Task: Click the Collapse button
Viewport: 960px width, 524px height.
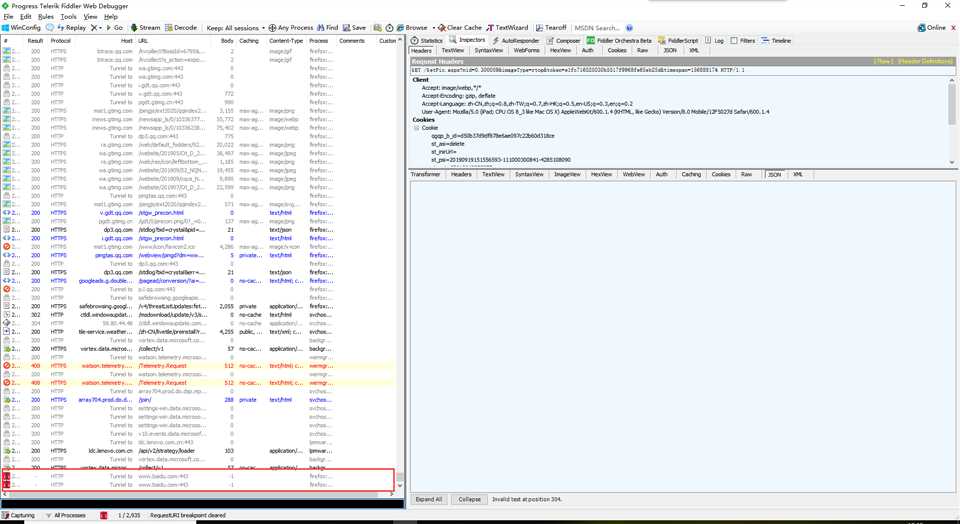Action: pos(470,500)
